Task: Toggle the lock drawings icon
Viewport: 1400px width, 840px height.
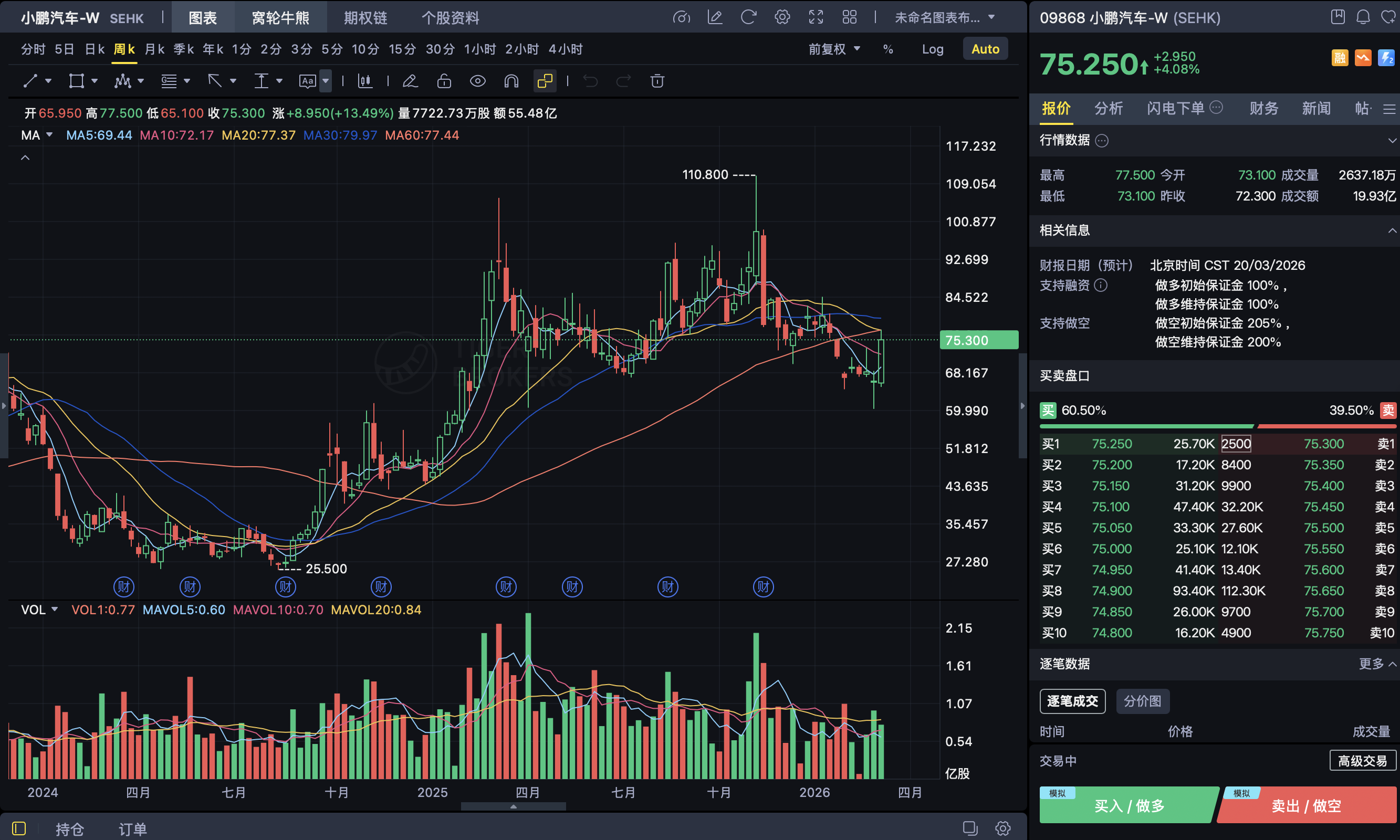Action: point(444,81)
